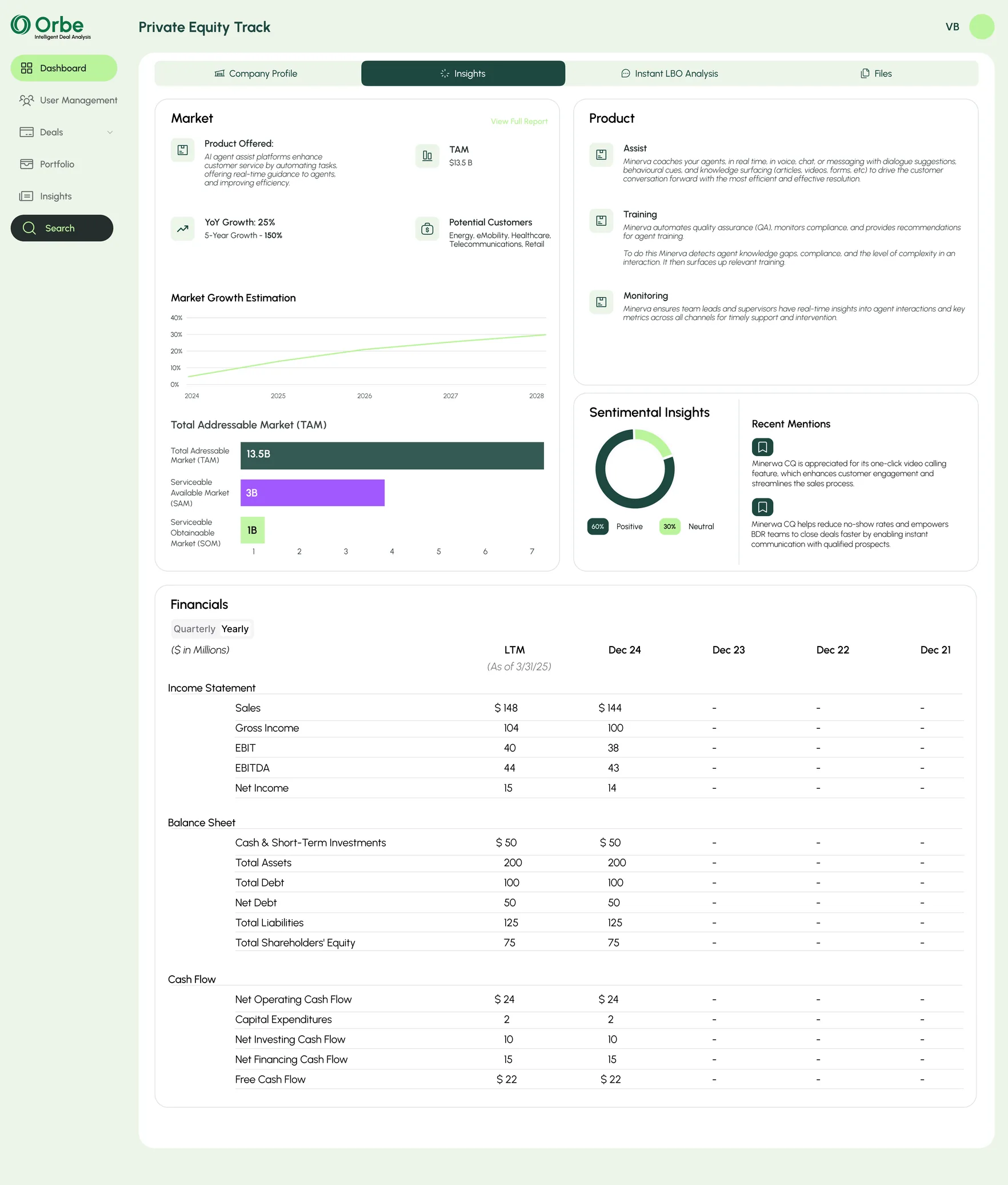Click the Assist product icon

(601, 154)
